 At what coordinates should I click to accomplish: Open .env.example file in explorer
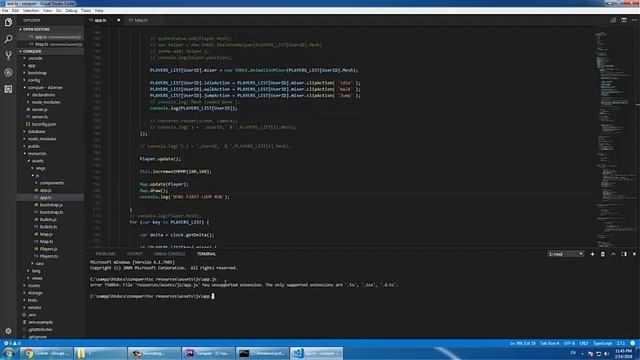pos(40,322)
